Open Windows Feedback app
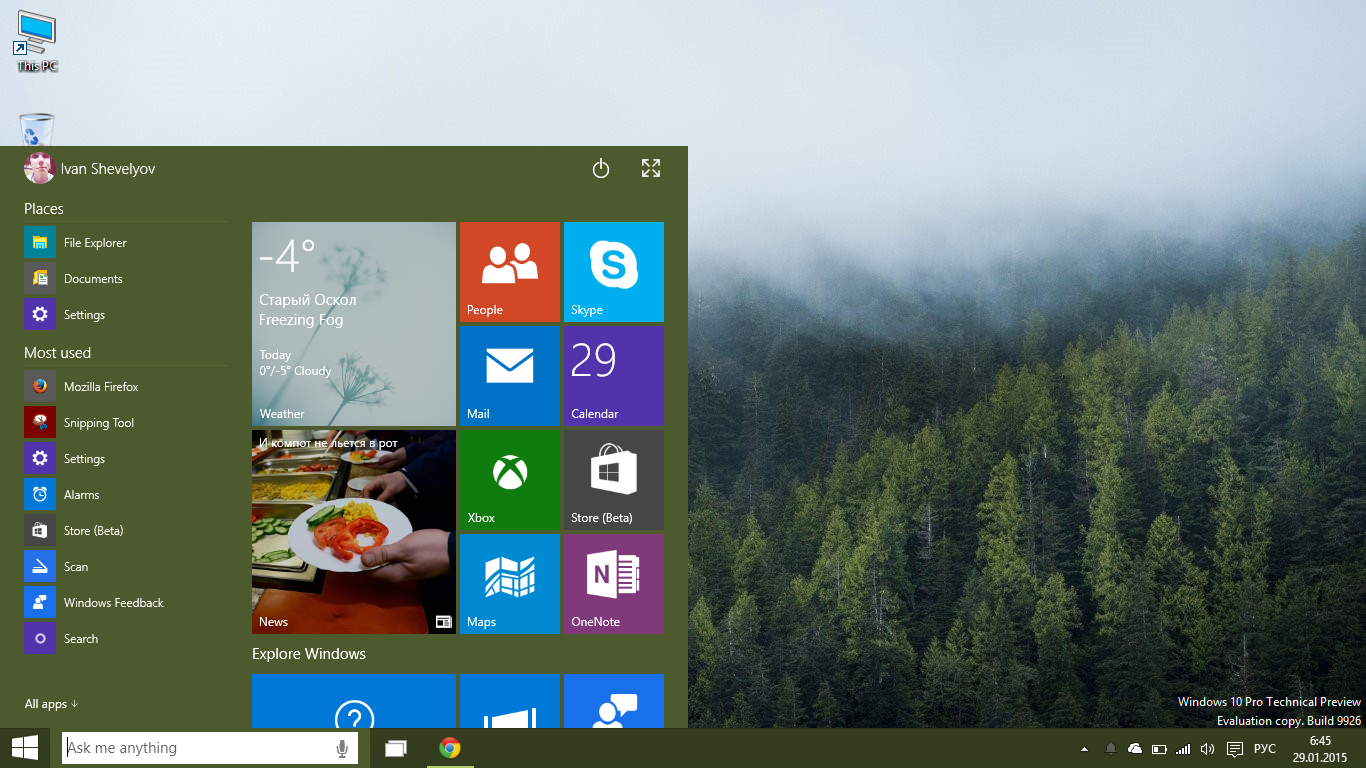This screenshot has height=768, width=1366. (x=126, y=602)
